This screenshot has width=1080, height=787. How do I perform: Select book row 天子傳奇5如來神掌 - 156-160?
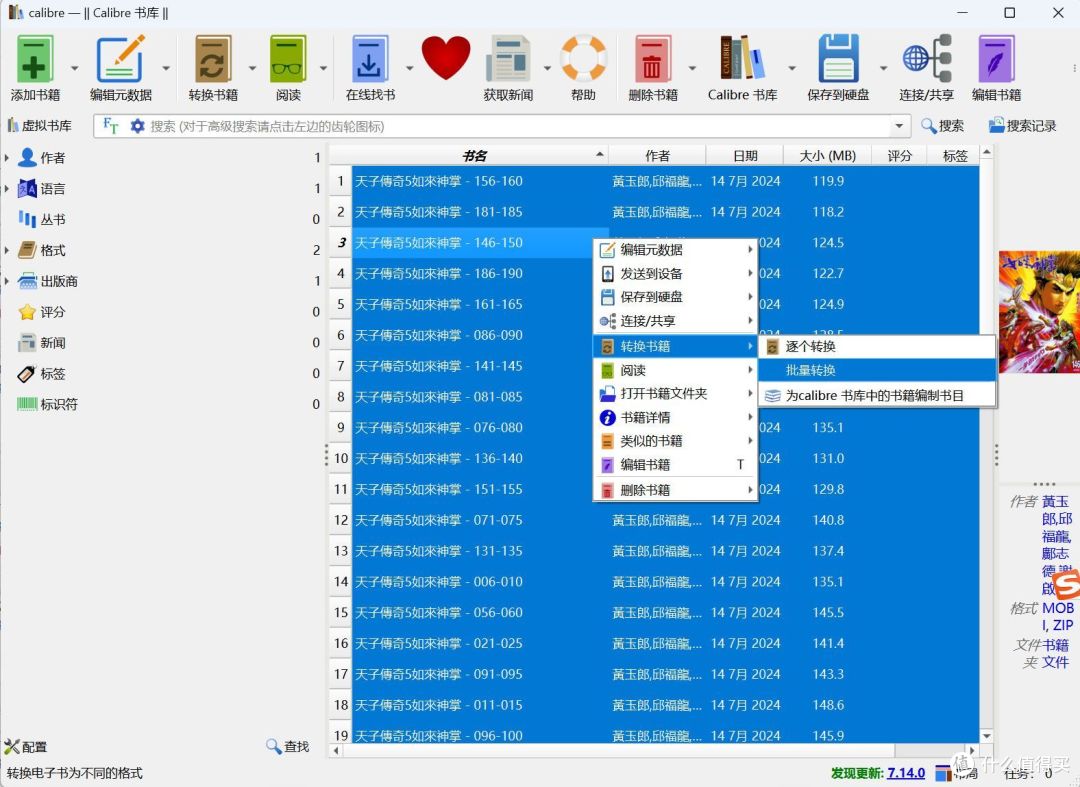click(x=665, y=181)
